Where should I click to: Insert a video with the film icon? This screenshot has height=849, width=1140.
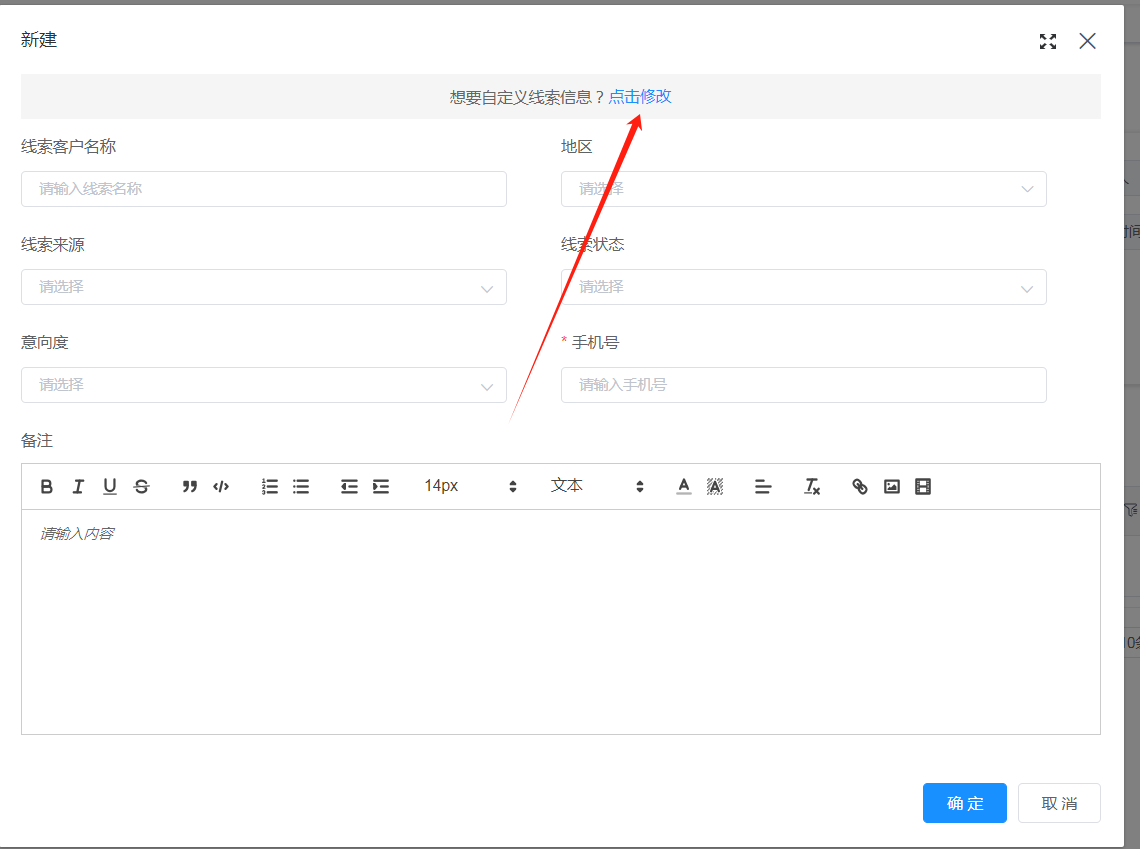coord(923,487)
